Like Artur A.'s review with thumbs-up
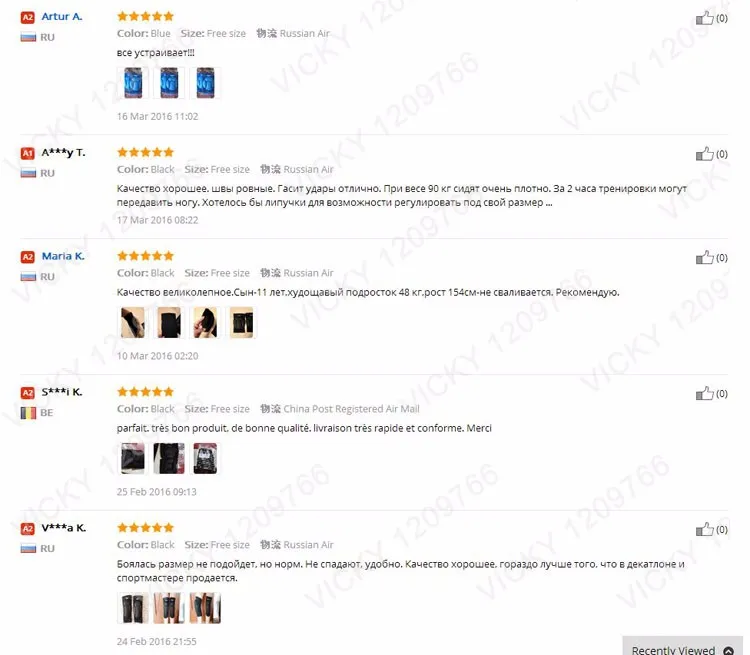Image resolution: width=750 pixels, height=655 pixels. [x=704, y=18]
